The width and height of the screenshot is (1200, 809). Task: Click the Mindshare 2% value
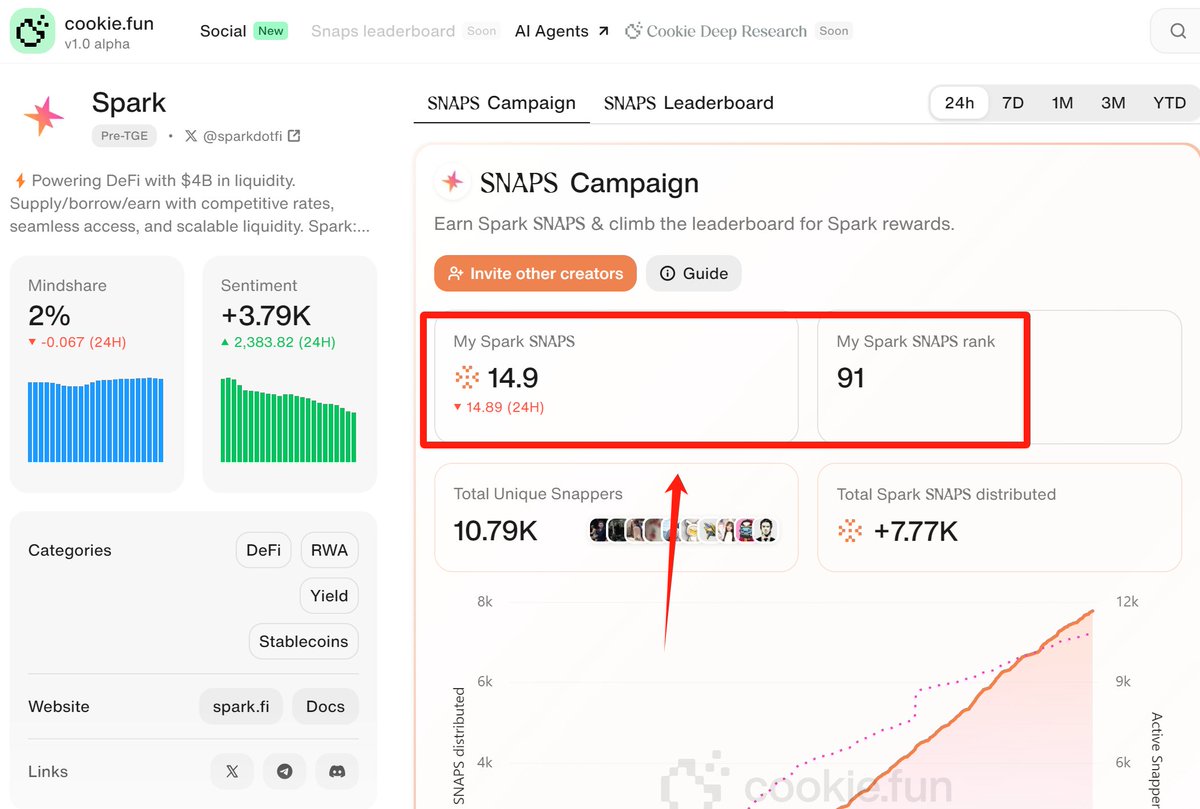(x=49, y=316)
